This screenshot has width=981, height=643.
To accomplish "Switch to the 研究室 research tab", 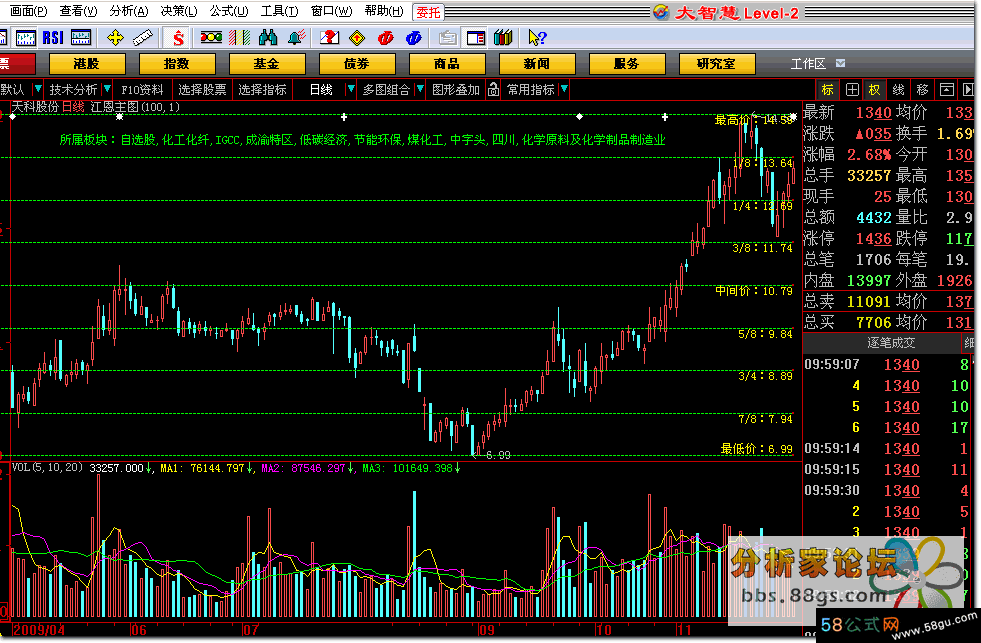I will [717, 64].
